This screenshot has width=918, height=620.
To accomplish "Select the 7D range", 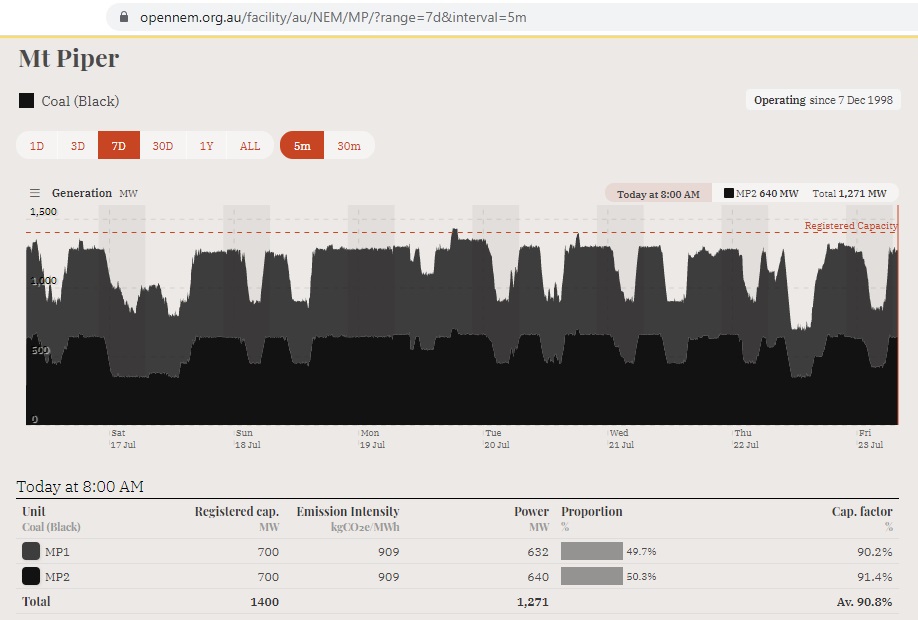I will [x=119, y=146].
